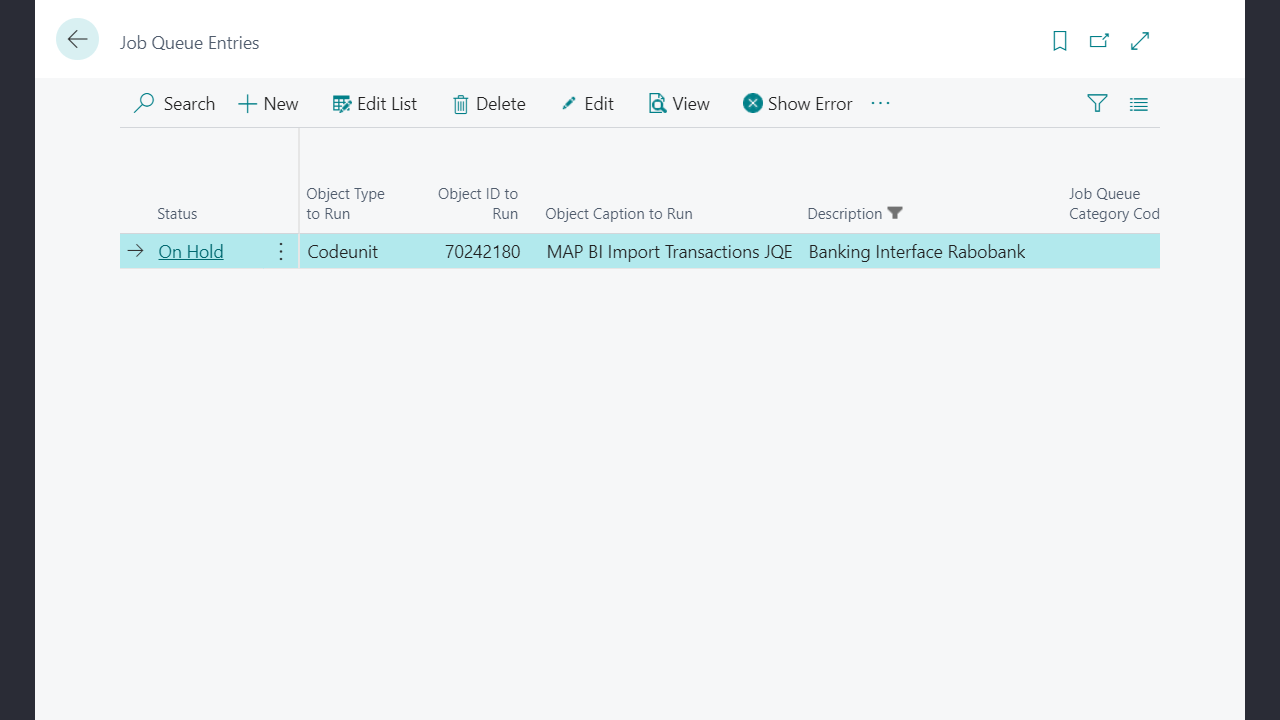This screenshot has width=1280, height=720.
Task: Click Object Caption to Run column header
Action: pos(619,214)
